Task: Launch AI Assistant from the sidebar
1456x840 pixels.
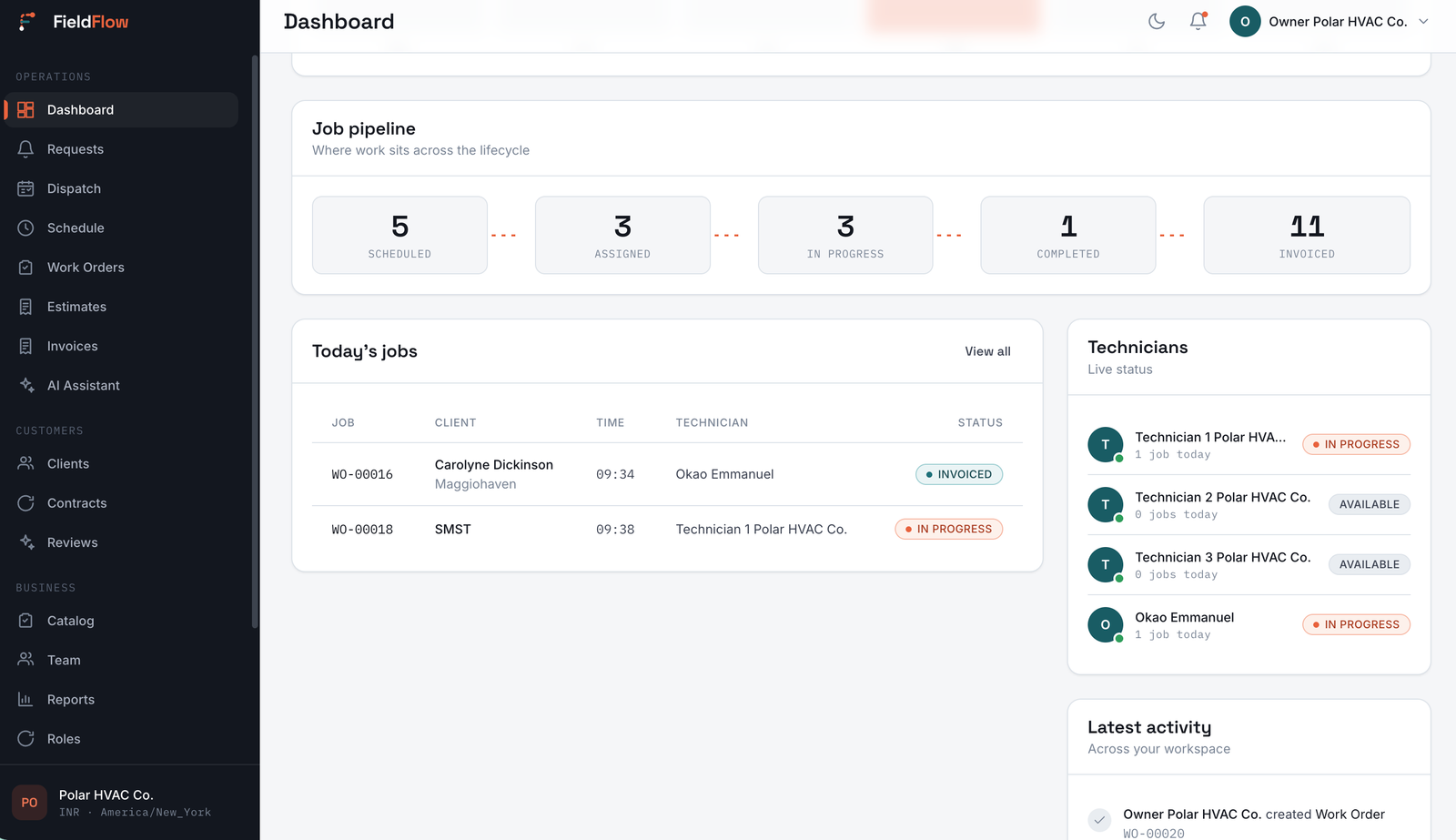Action: click(121, 386)
